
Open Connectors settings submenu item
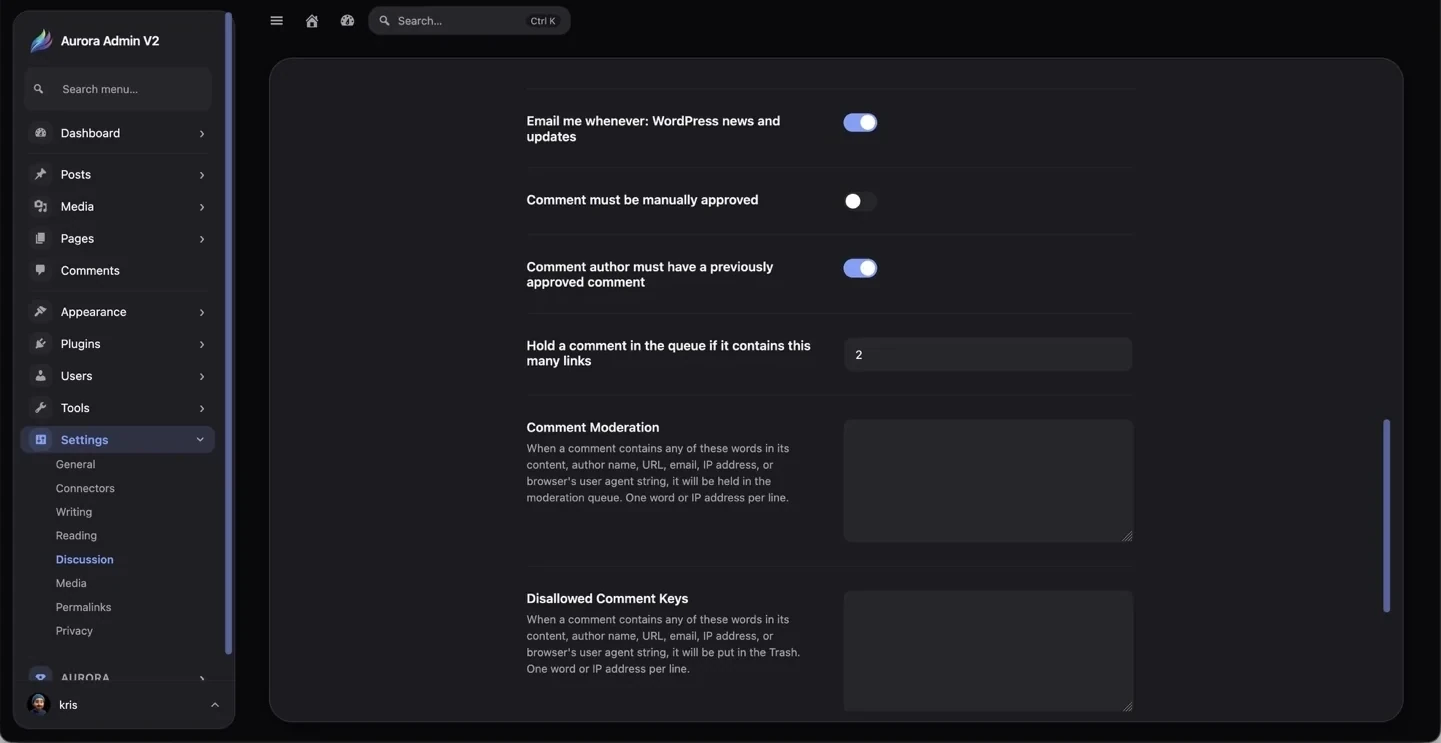pos(85,488)
